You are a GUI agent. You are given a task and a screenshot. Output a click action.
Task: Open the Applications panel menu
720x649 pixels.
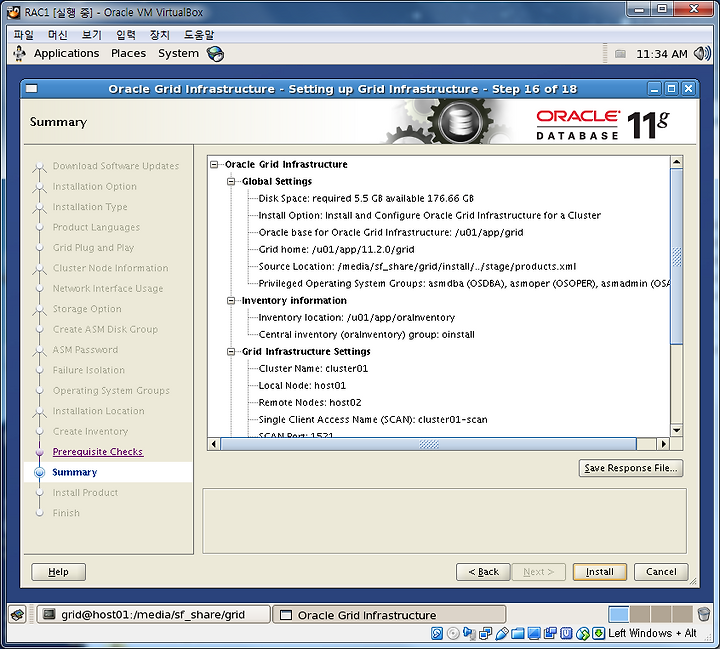coord(67,54)
